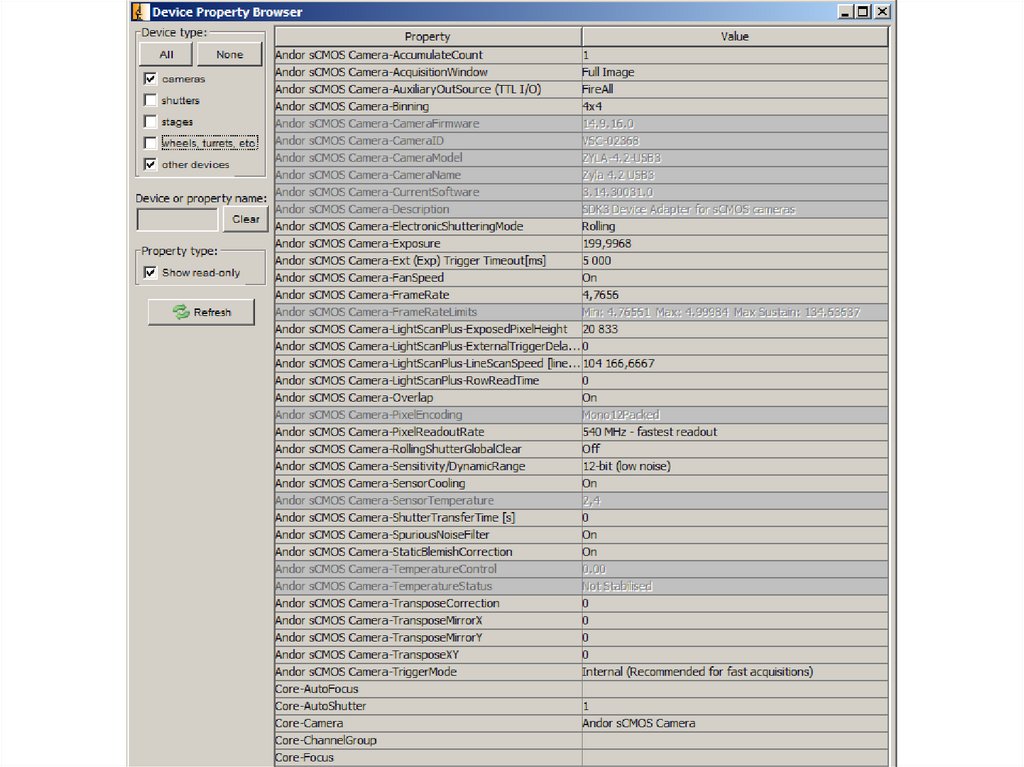Screen dimensions: 1024x767
Task: Click the Core-AutoShutter value '1'
Action: click(x=735, y=706)
